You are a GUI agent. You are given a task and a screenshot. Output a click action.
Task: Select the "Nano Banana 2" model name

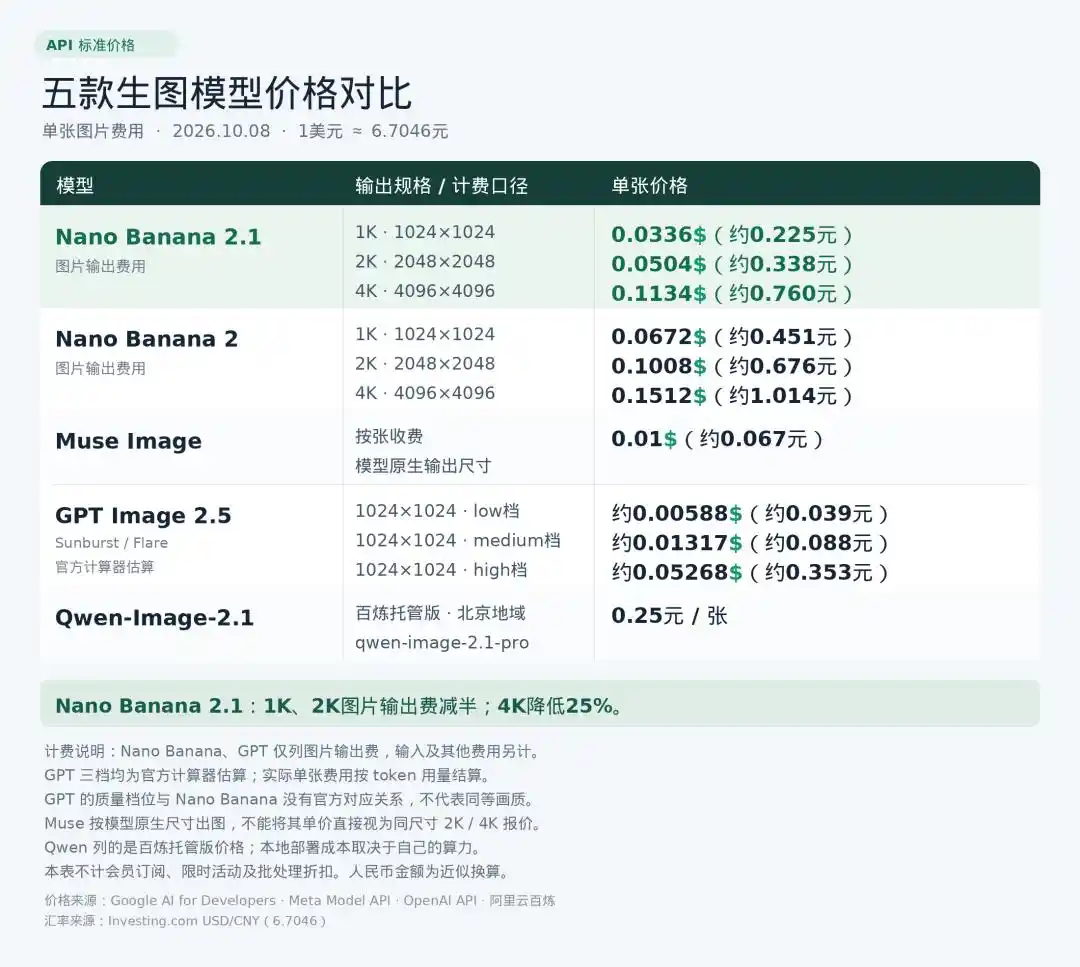point(147,339)
